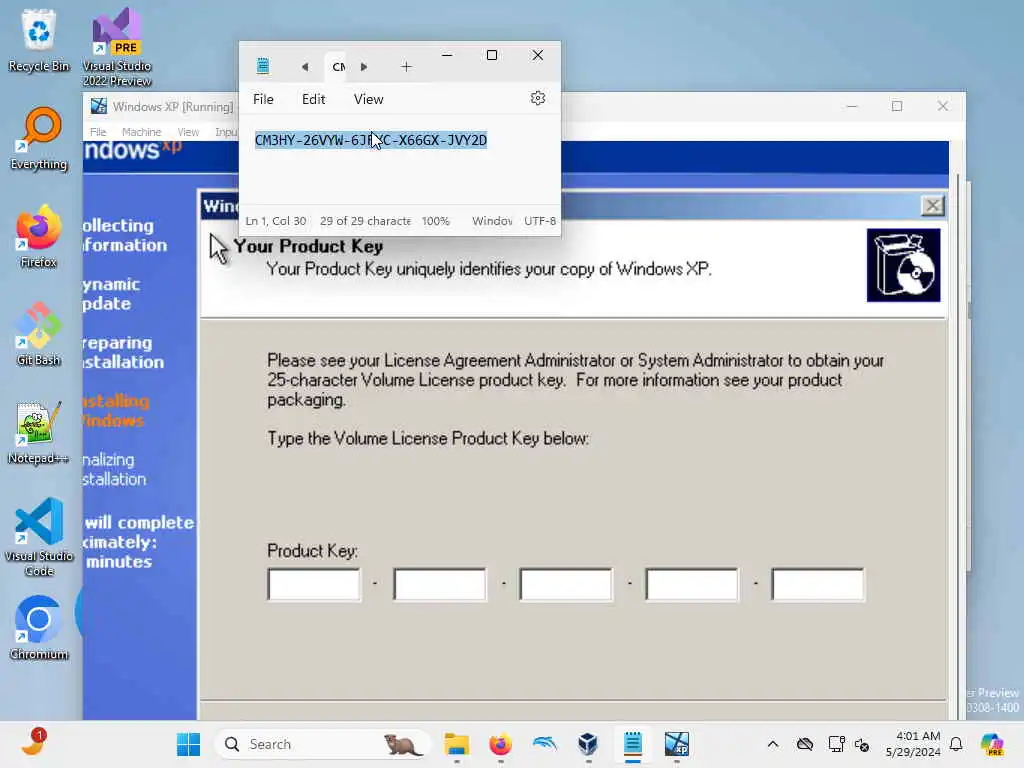Screen dimensions: 1024x768
Task: Open the VirtualBox File menu
Action: coord(98,132)
